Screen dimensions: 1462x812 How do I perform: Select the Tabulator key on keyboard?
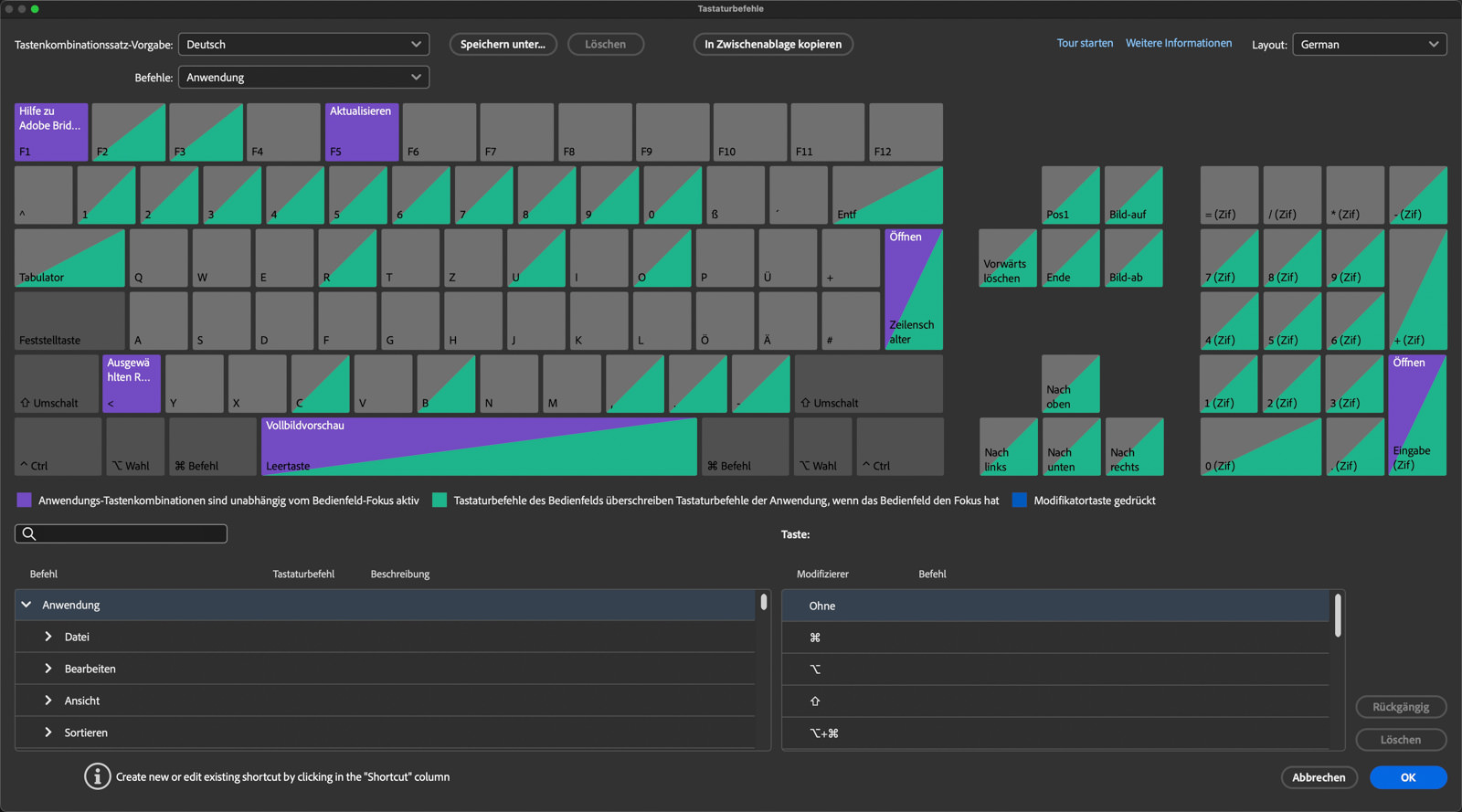(x=69, y=258)
